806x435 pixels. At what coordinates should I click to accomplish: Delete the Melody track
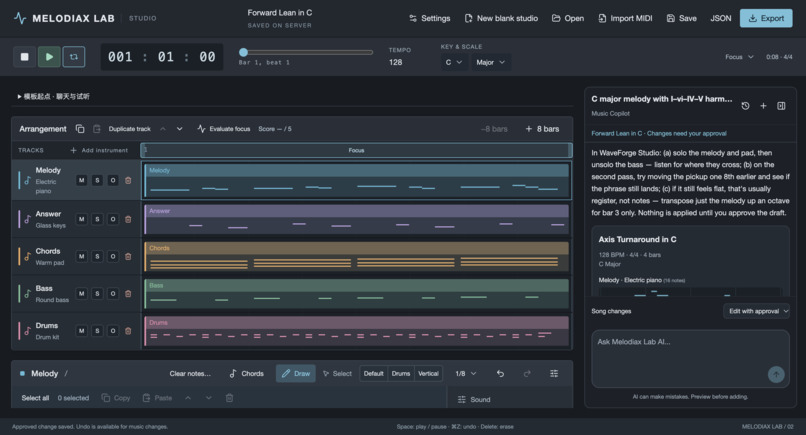pyautogui.click(x=128, y=180)
